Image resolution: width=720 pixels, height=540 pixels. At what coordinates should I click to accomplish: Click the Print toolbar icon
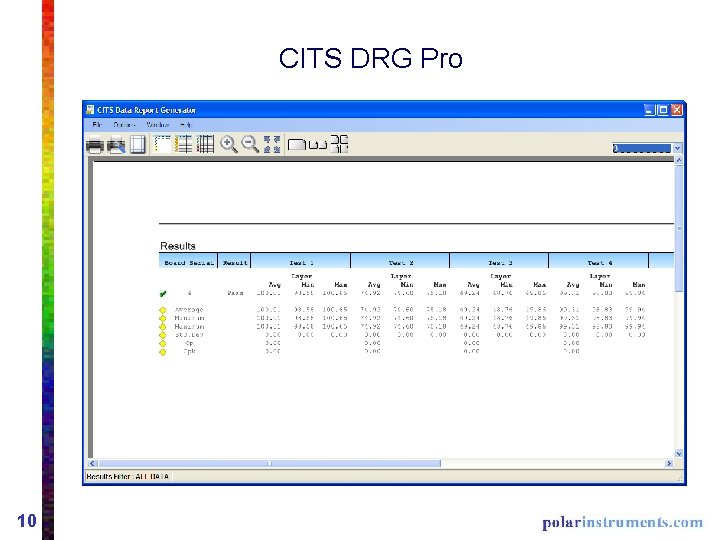95,145
